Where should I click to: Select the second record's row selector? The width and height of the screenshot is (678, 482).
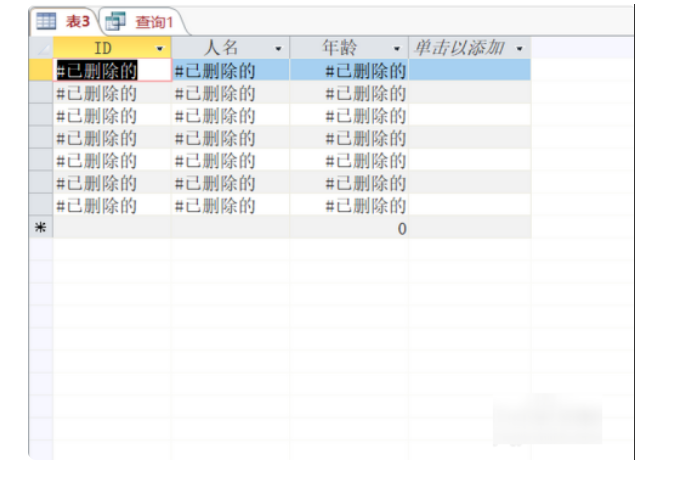pyautogui.click(x=41, y=93)
